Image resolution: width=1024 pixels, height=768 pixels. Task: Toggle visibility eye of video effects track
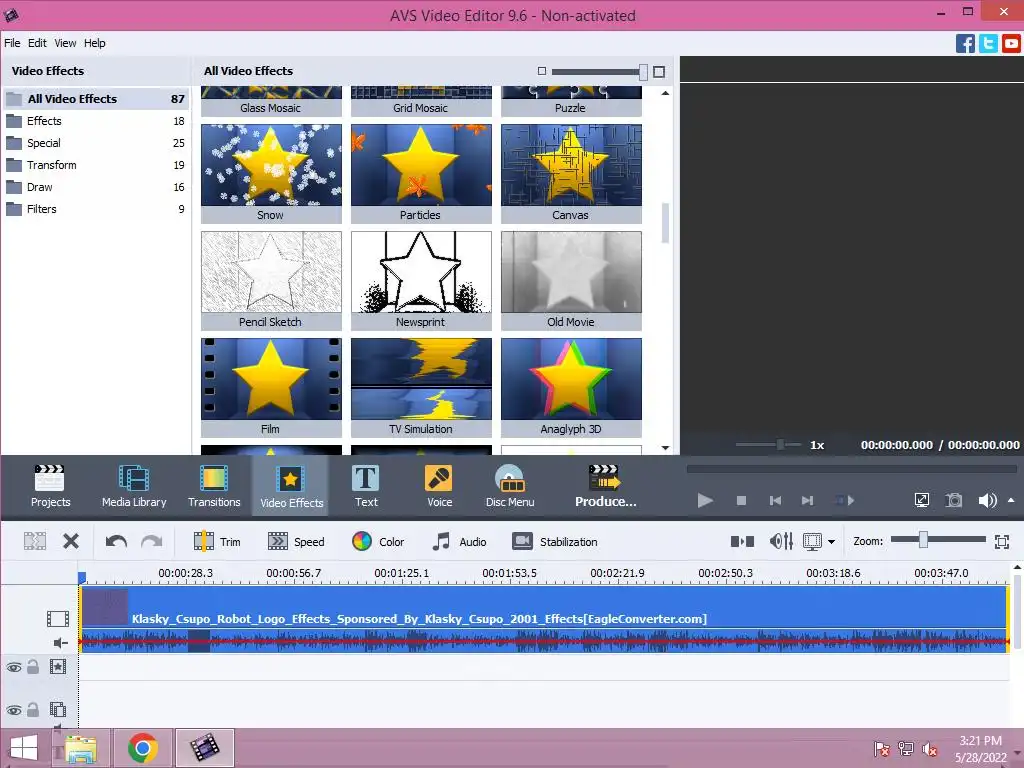click(x=14, y=667)
